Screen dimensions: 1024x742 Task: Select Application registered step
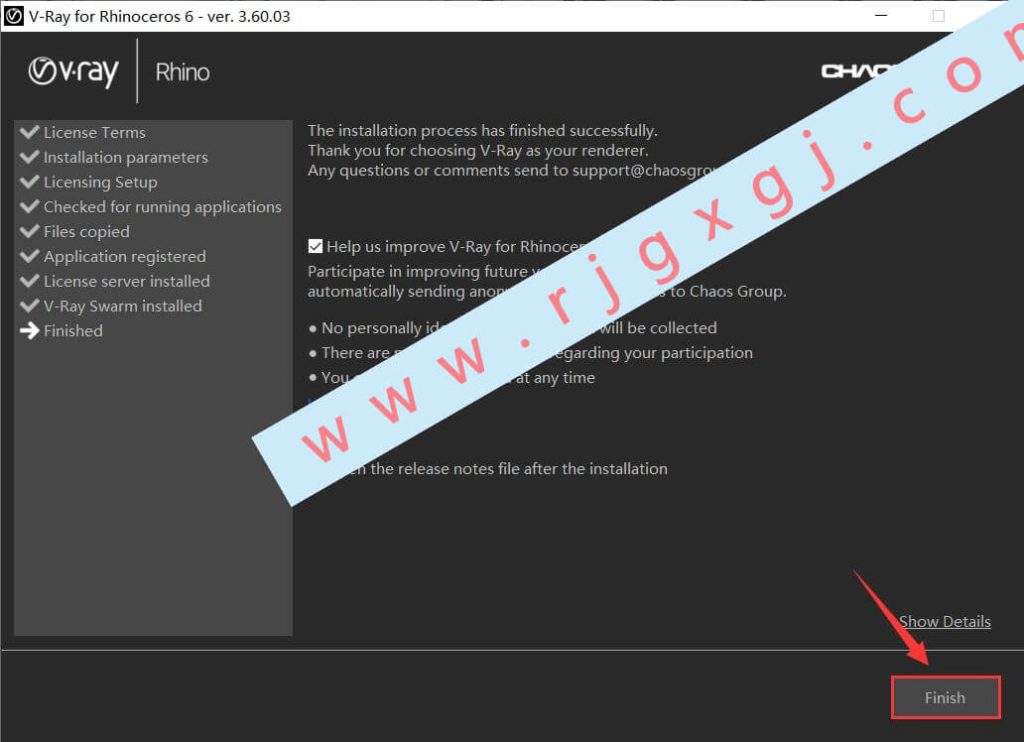click(125, 257)
